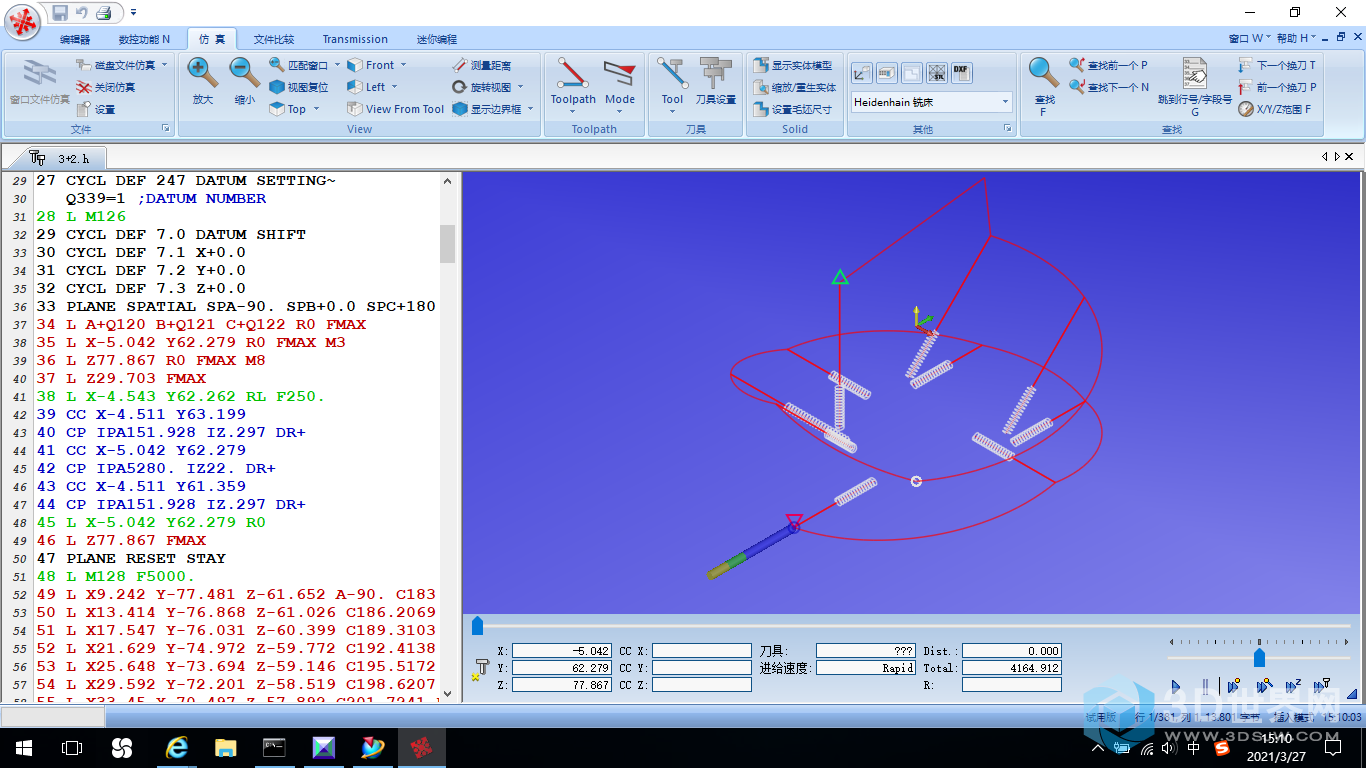Click the simulation speed slider handle

(1259, 657)
